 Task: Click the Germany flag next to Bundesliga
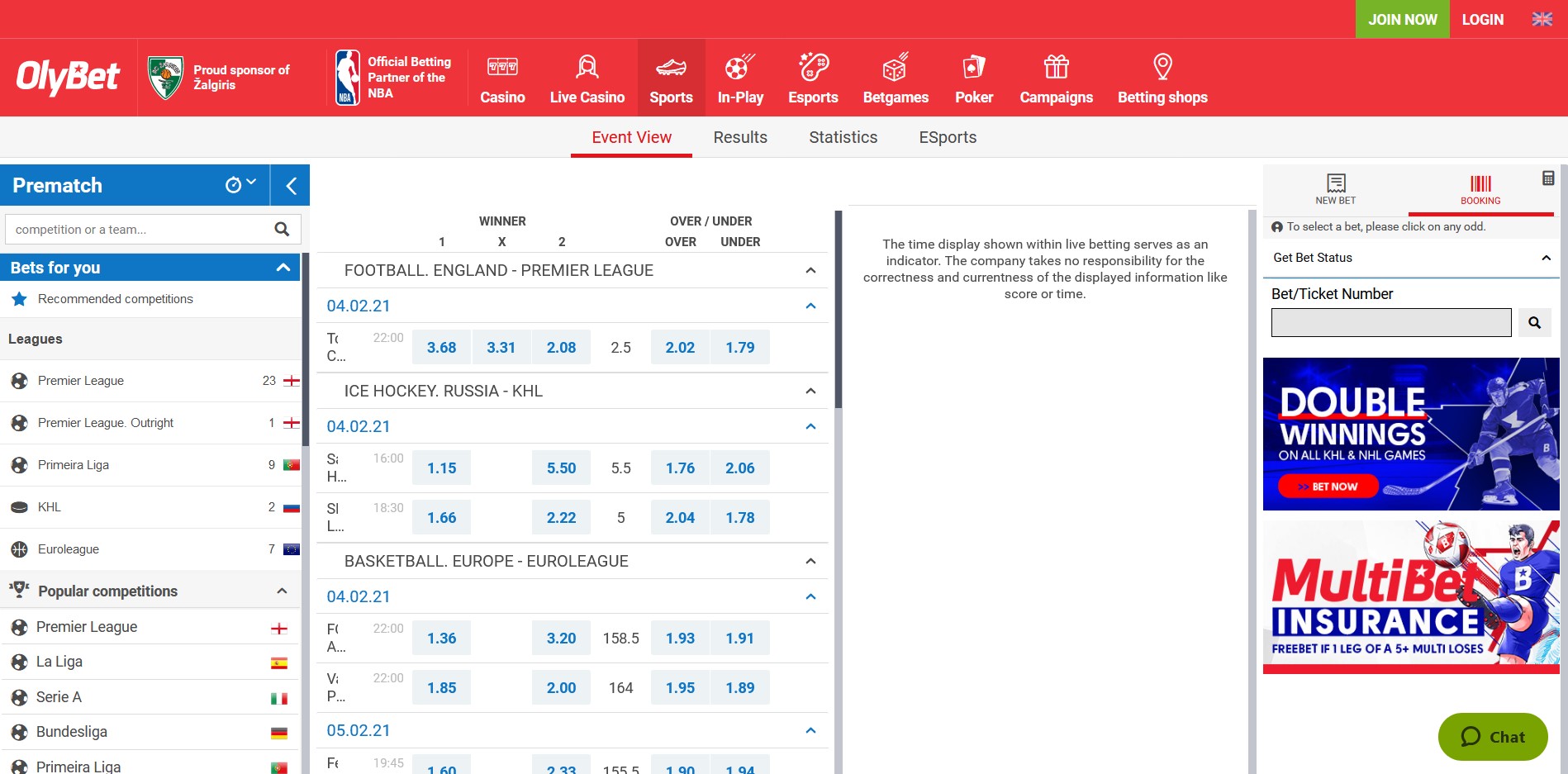tap(279, 733)
